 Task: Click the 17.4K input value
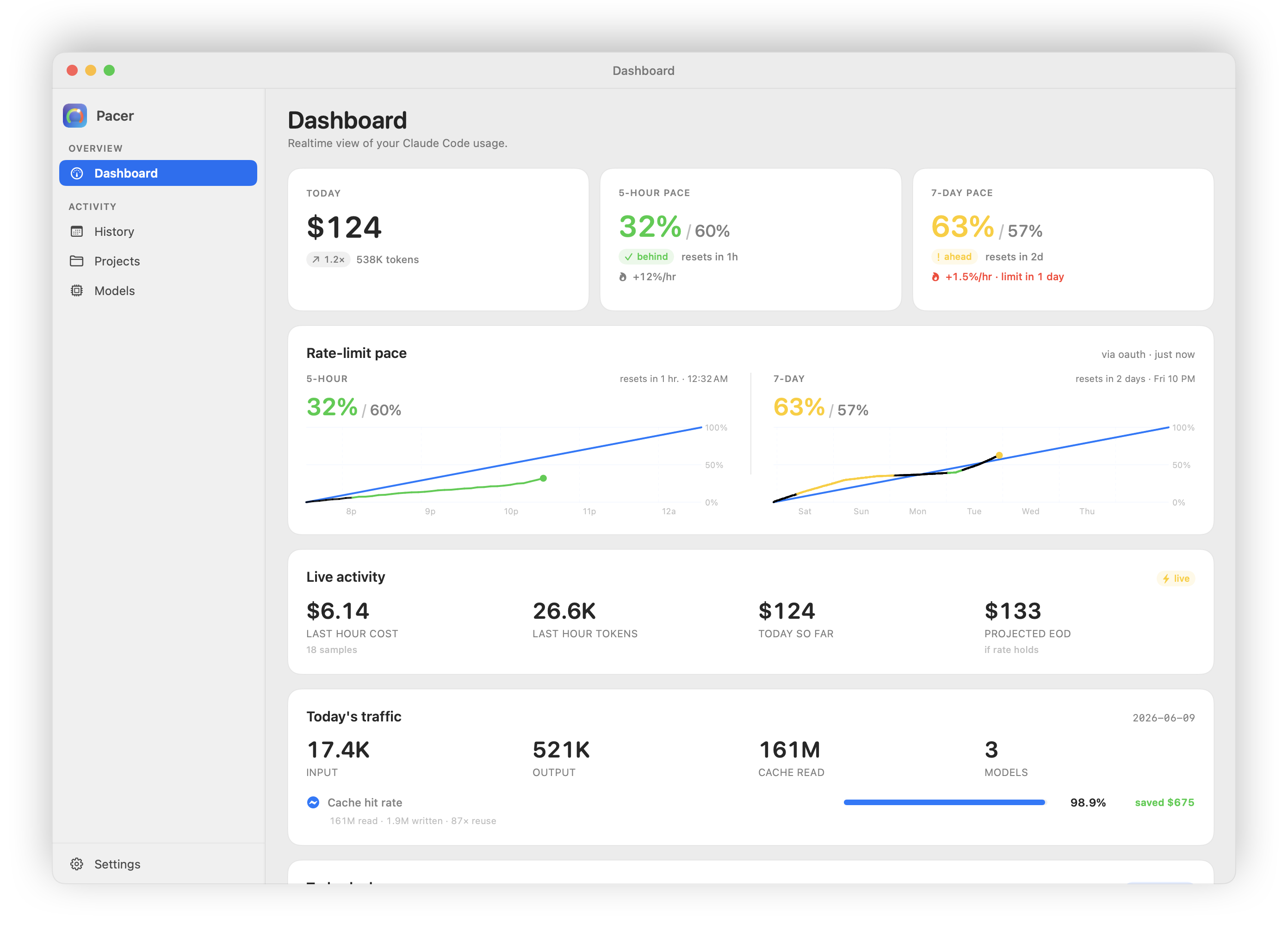click(338, 750)
